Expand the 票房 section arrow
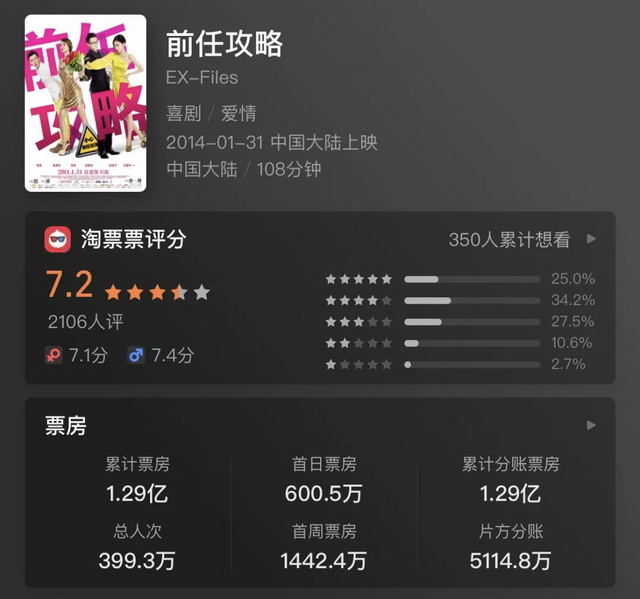640x599 pixels. click(591, 425)
